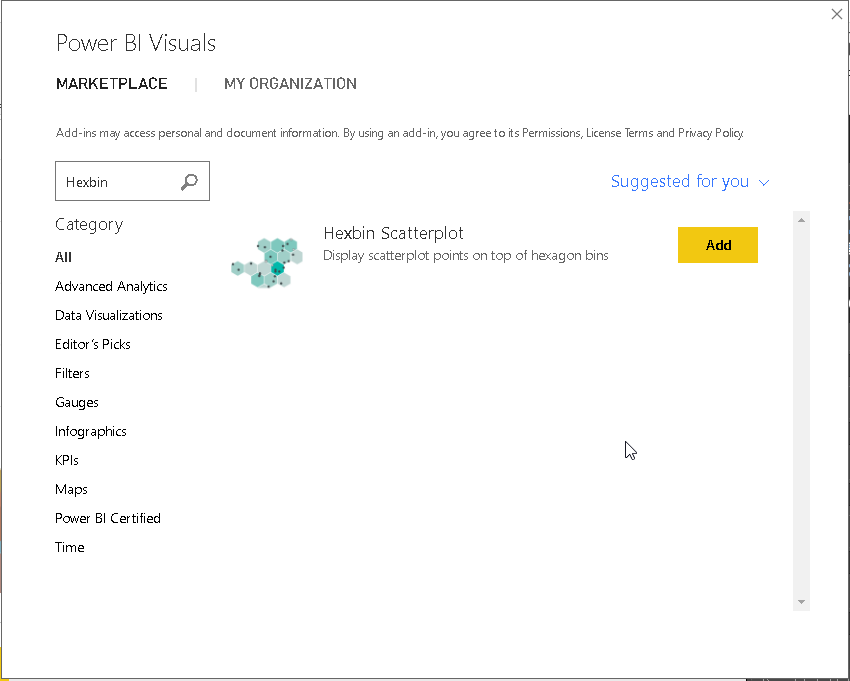Viewport: 850px width, 681px height.
Task: Switch to the My Organization tab
Action: [290, 83]
